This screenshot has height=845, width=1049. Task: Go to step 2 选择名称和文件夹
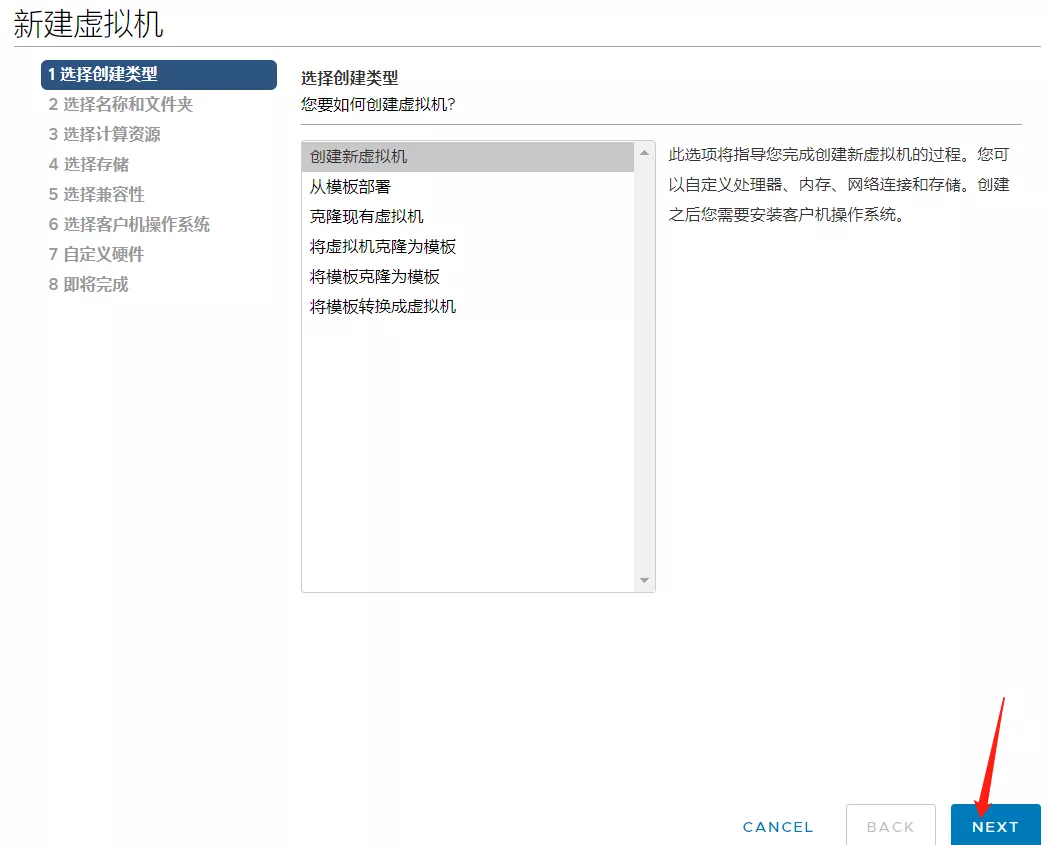120,104
